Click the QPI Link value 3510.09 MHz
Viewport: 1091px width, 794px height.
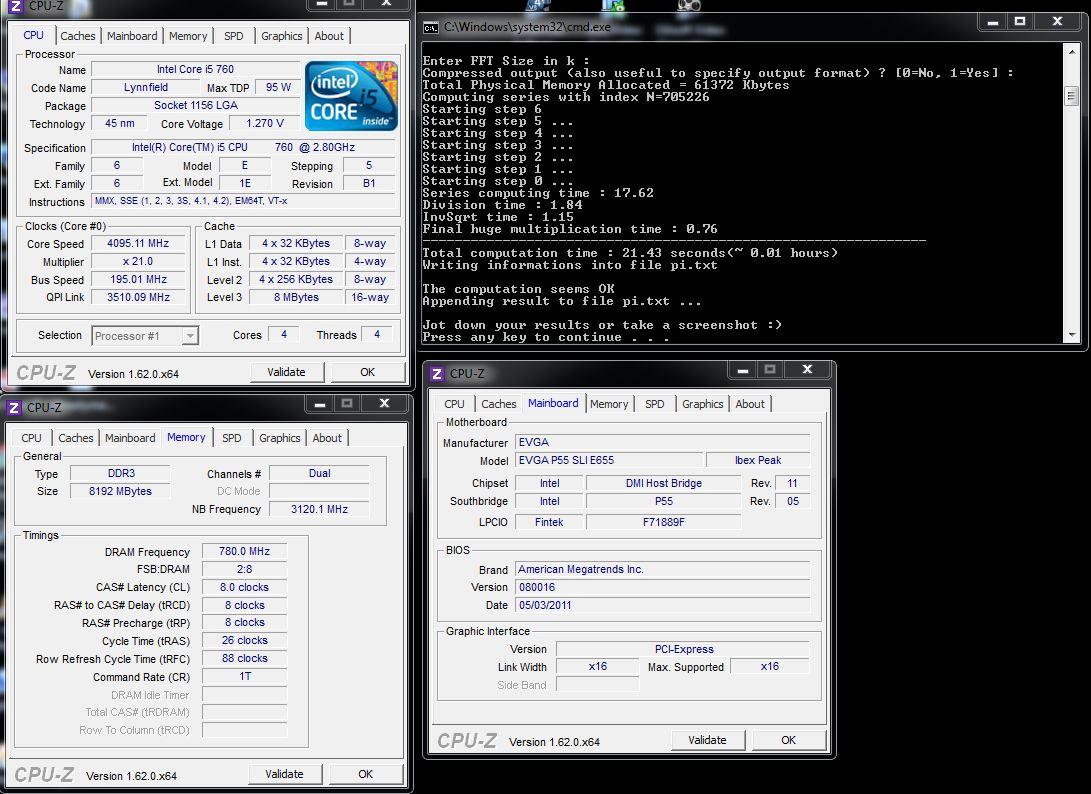click(138, 297)
